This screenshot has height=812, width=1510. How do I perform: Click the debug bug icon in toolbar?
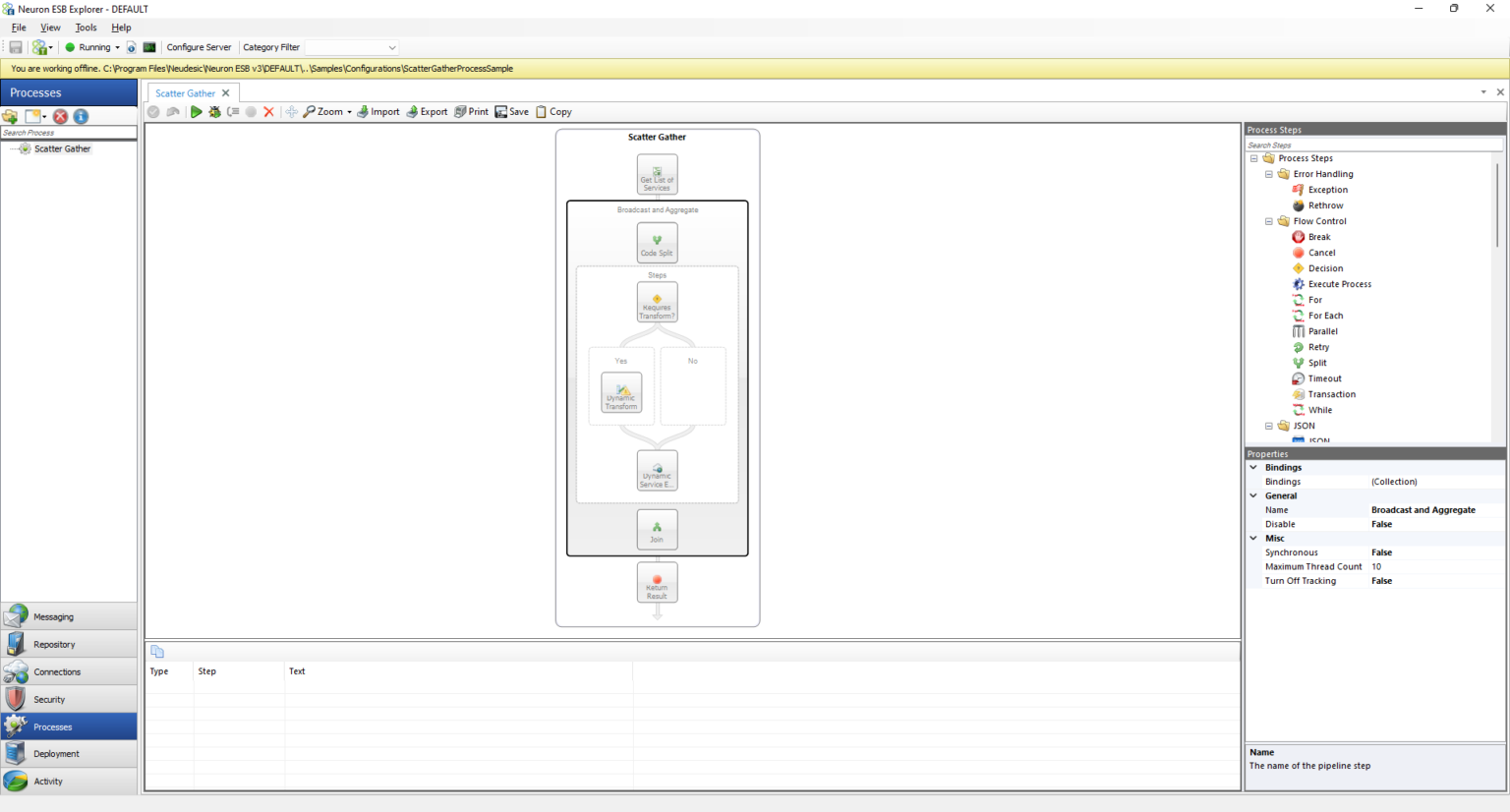tap(214, 112)
